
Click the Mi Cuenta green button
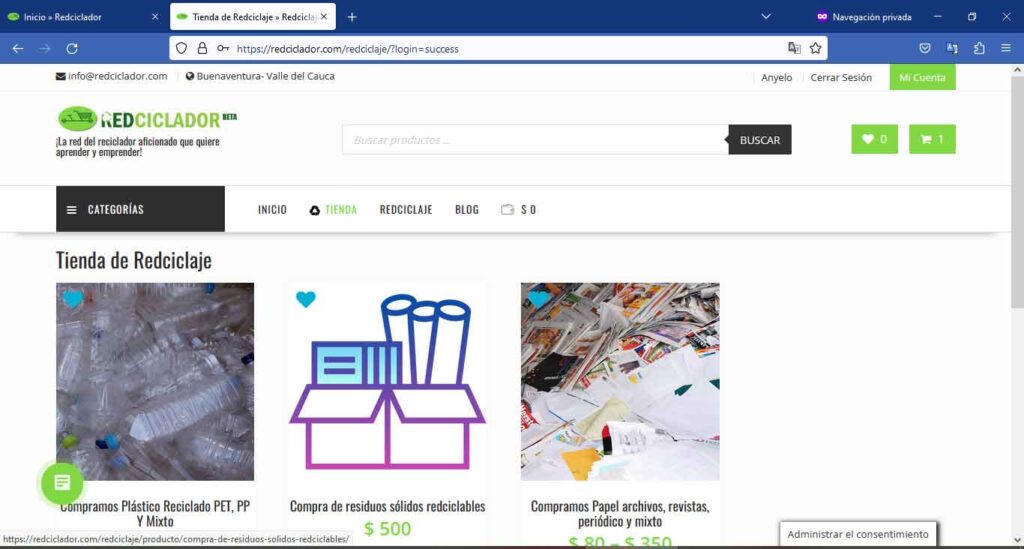click(921, 77)
